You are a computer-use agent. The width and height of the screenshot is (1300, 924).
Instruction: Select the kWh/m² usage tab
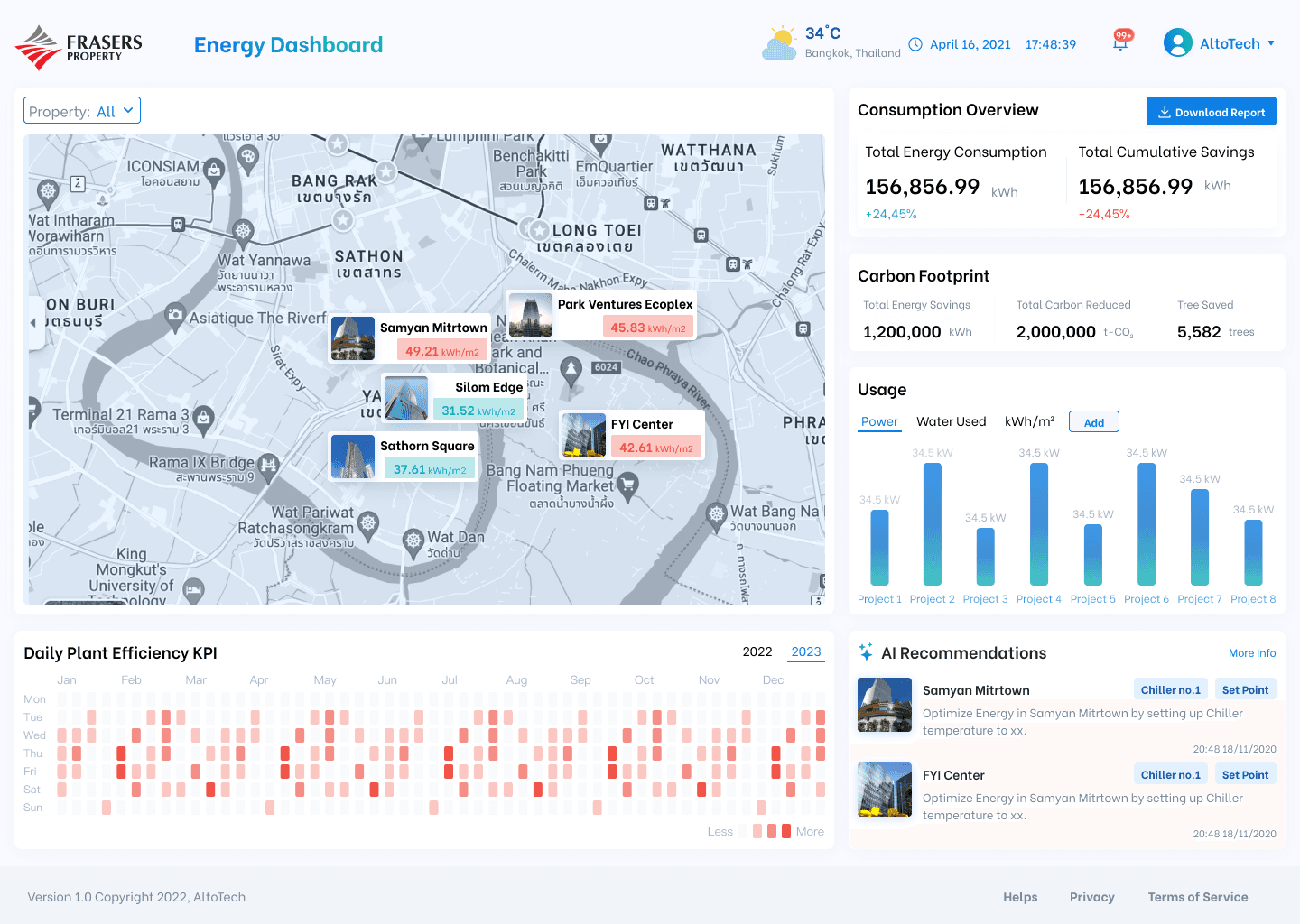pyautogui.click(x=1030, y=421)
